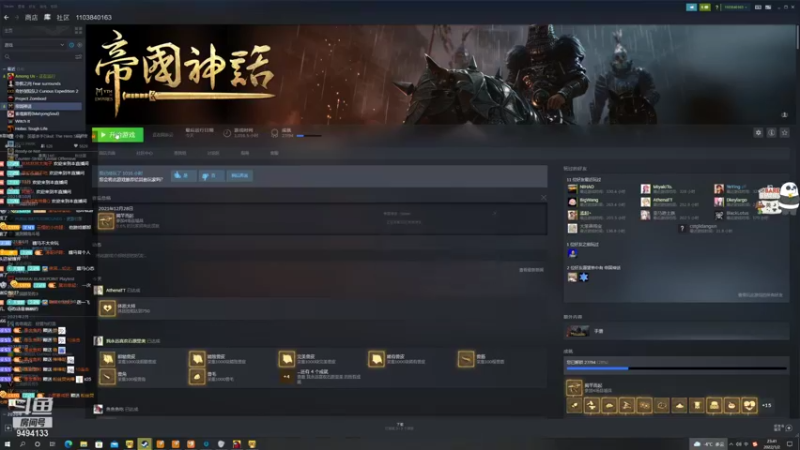Open +4 more achievements tile in feed

[x=286, y=377]
